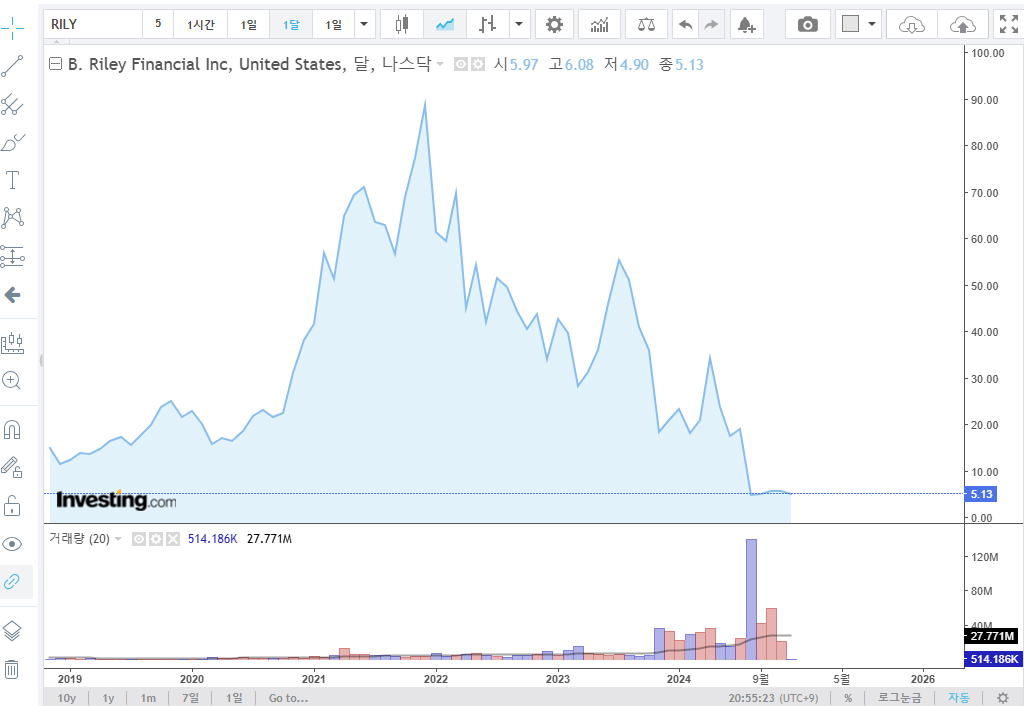Open the ruler measurement tool

click(x=12, y=343)
